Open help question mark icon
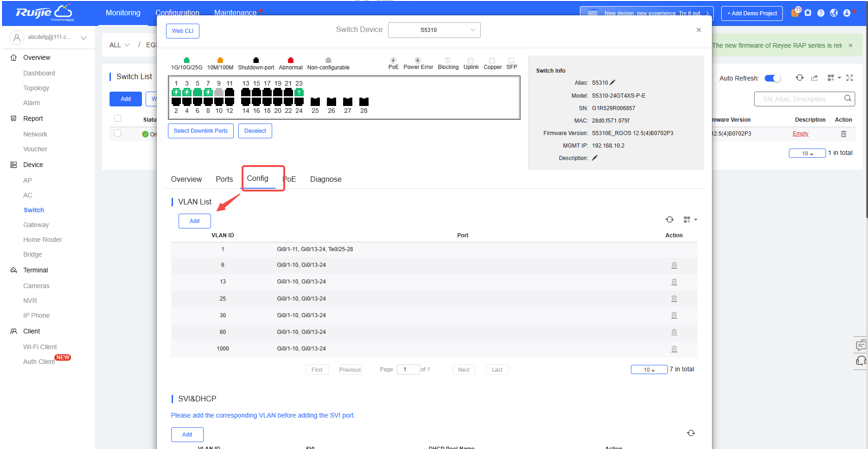The height and width of the screenshot is (452, 868). [x=821, y=13]
